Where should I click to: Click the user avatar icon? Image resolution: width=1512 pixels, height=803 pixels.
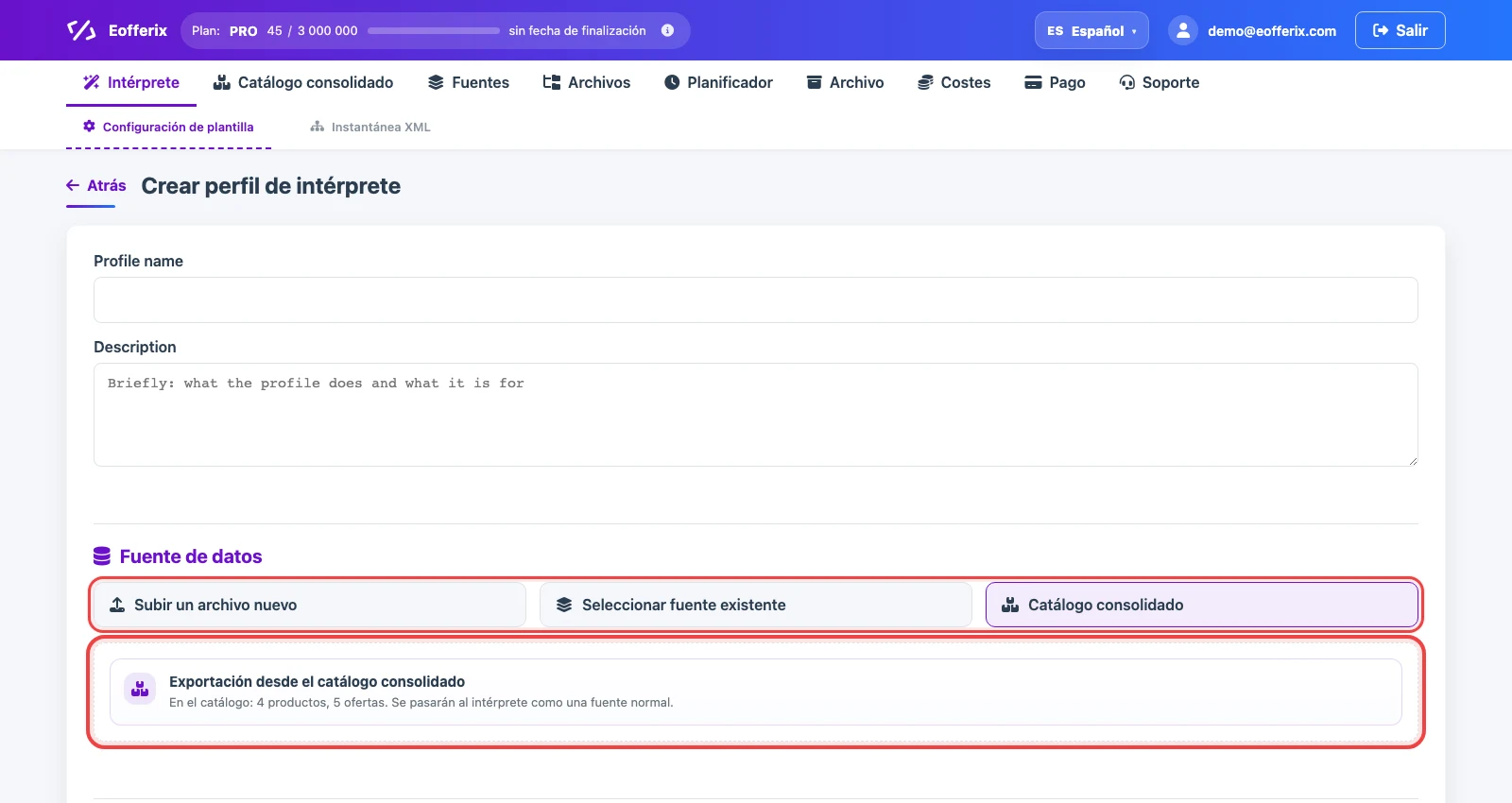pyautogui.click(x=1182, y=30)
